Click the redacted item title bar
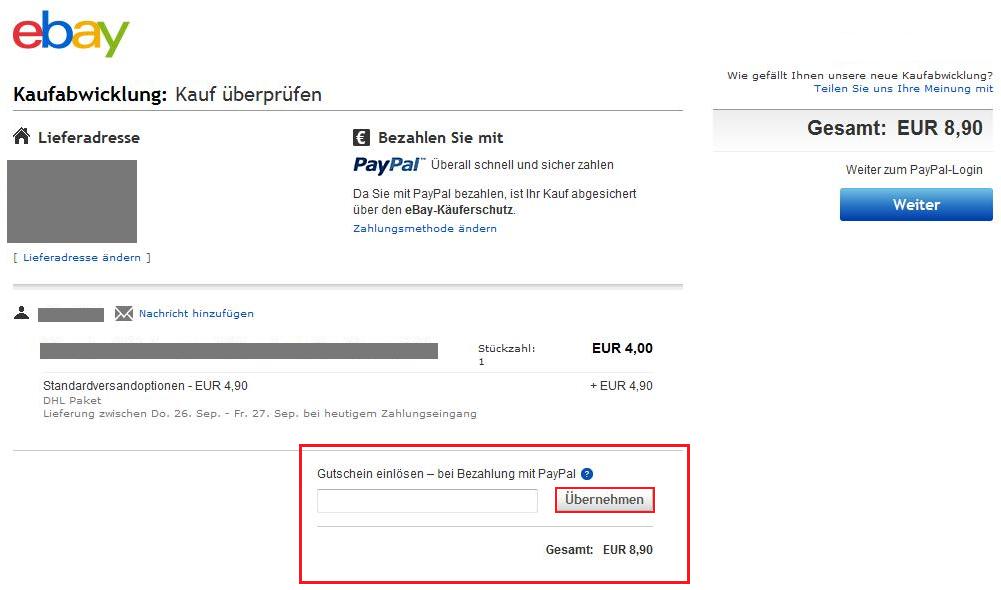The image size is (1001, 590). [x=239, y=350]
